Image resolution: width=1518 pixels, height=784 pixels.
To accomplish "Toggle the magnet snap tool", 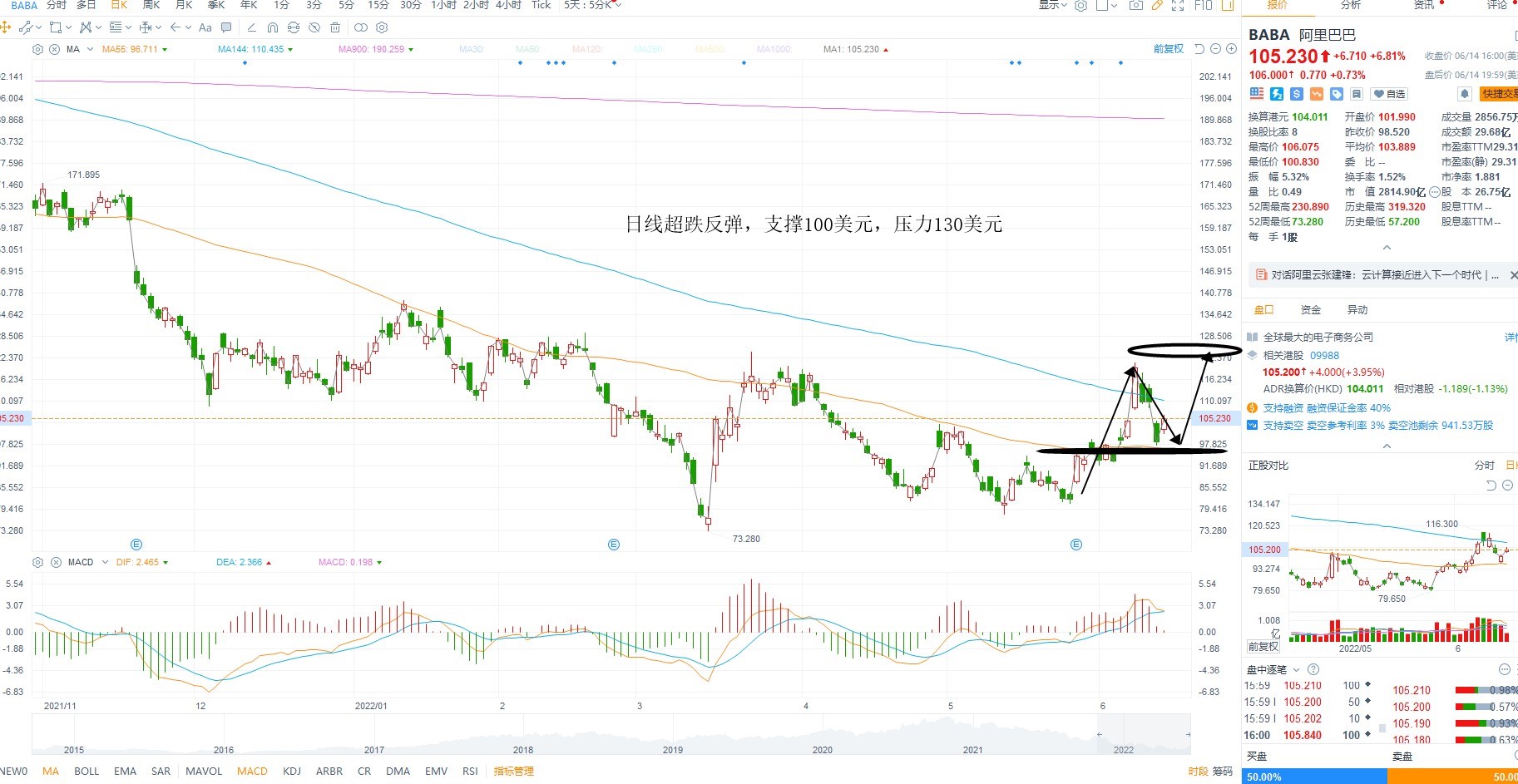I will 273,27.
